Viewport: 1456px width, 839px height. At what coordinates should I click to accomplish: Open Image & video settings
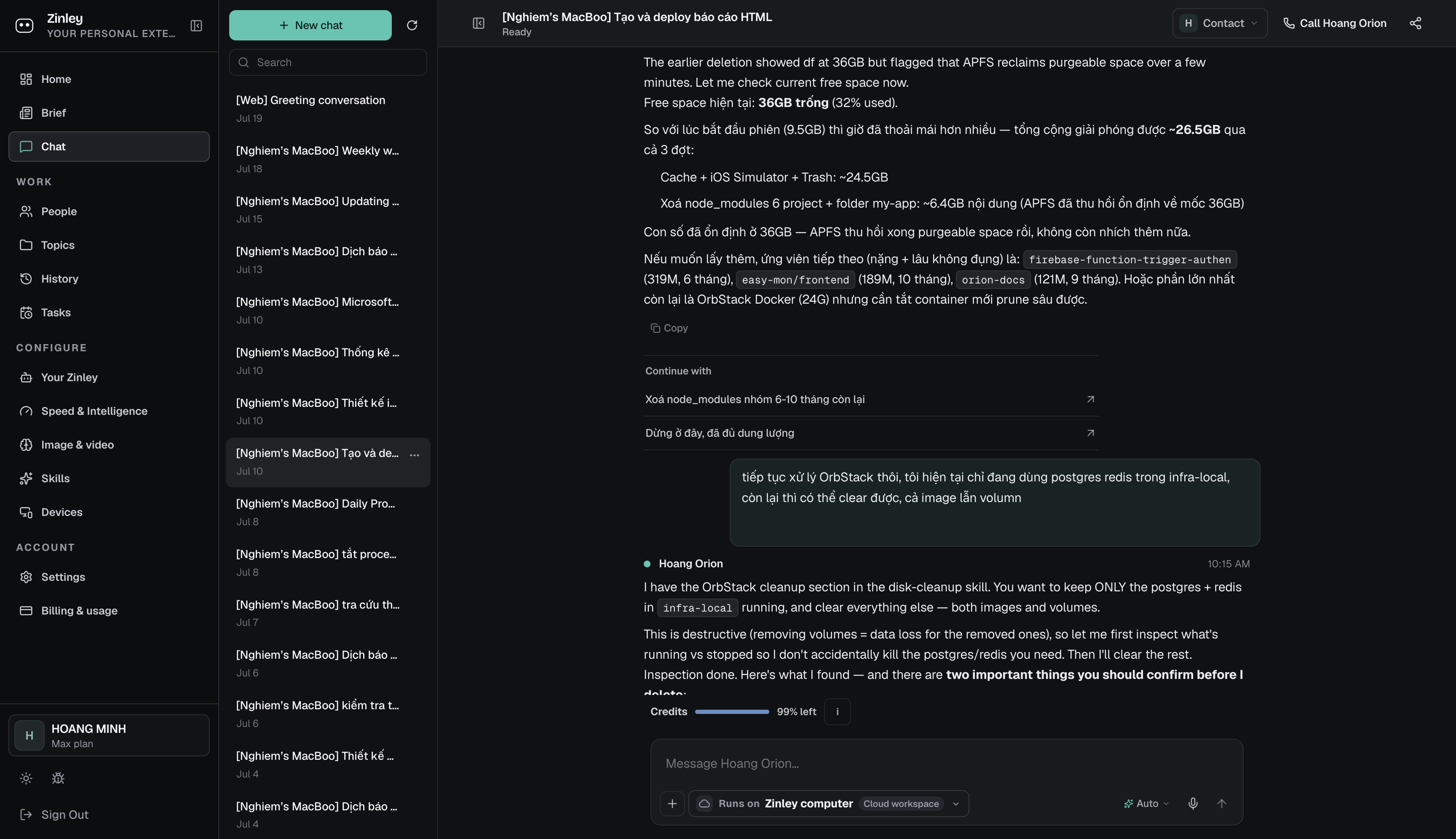109,445
